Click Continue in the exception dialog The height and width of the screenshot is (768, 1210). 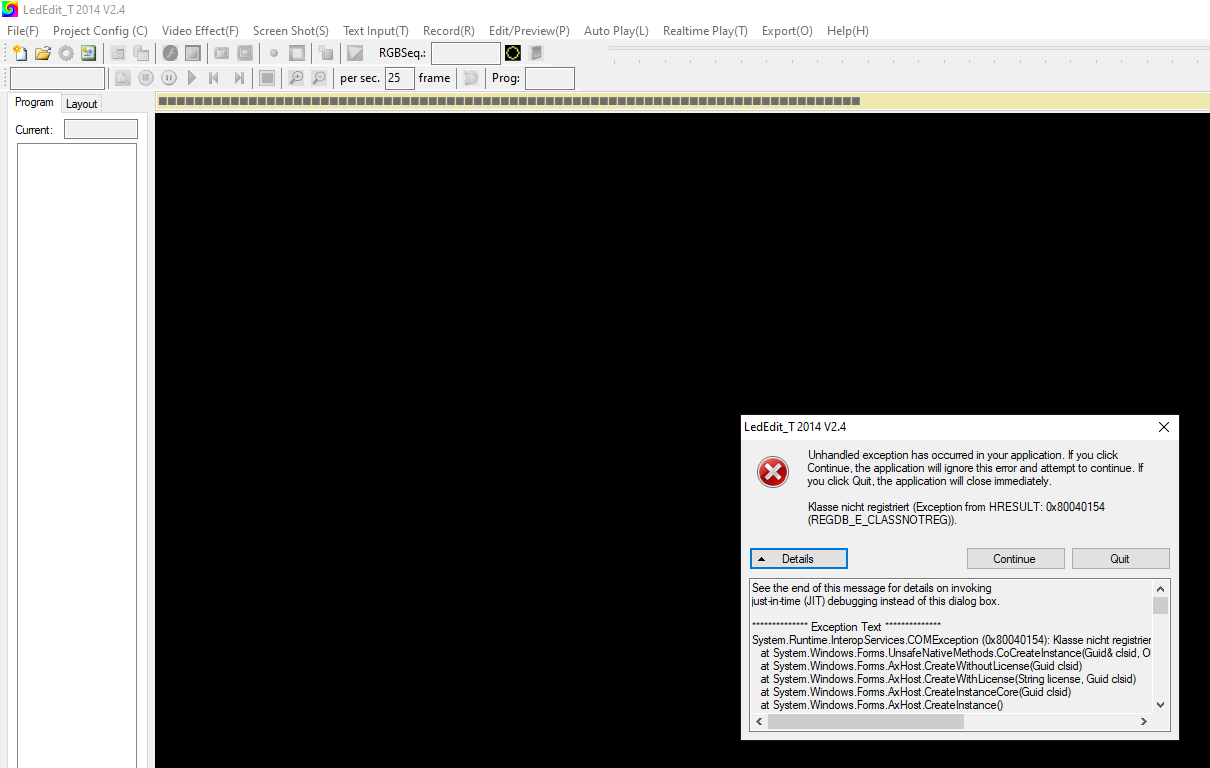(x=1014, y=559)
